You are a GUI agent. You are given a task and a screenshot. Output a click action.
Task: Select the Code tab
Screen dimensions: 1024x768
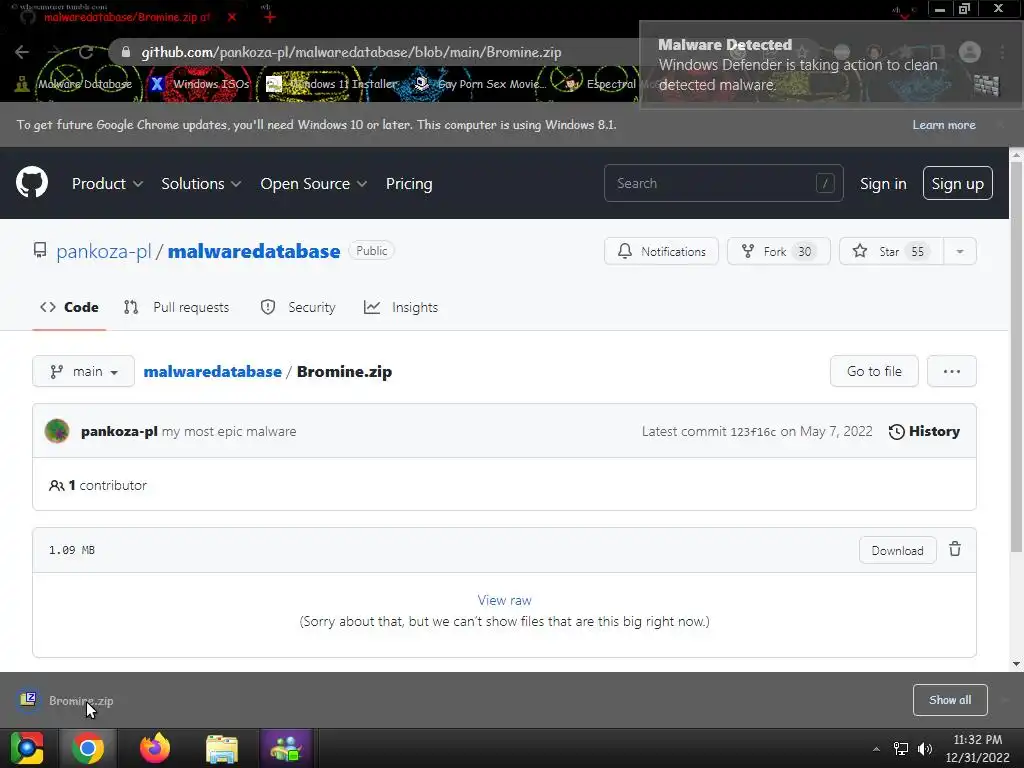pos(69,307)
